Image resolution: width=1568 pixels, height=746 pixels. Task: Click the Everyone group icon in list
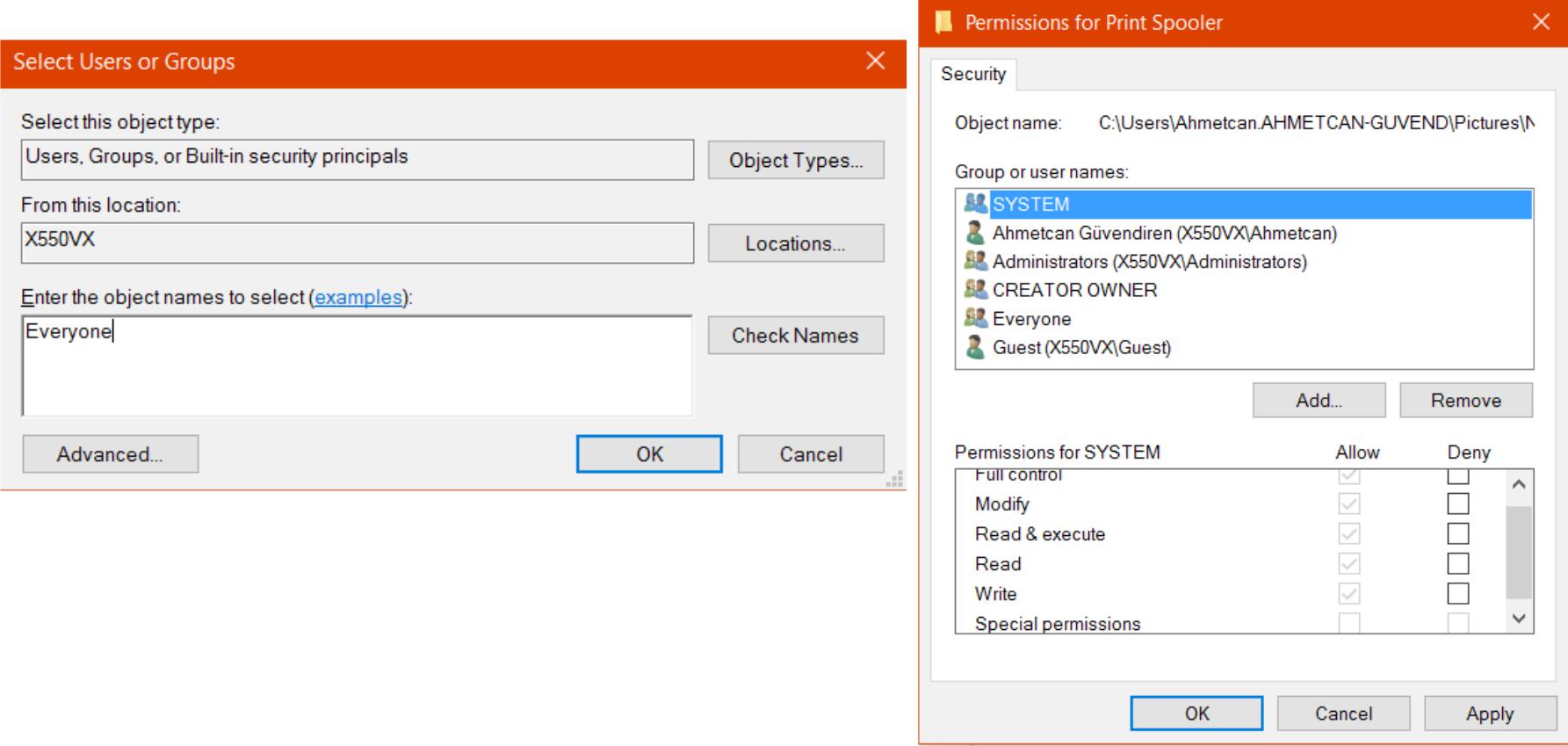975,318
